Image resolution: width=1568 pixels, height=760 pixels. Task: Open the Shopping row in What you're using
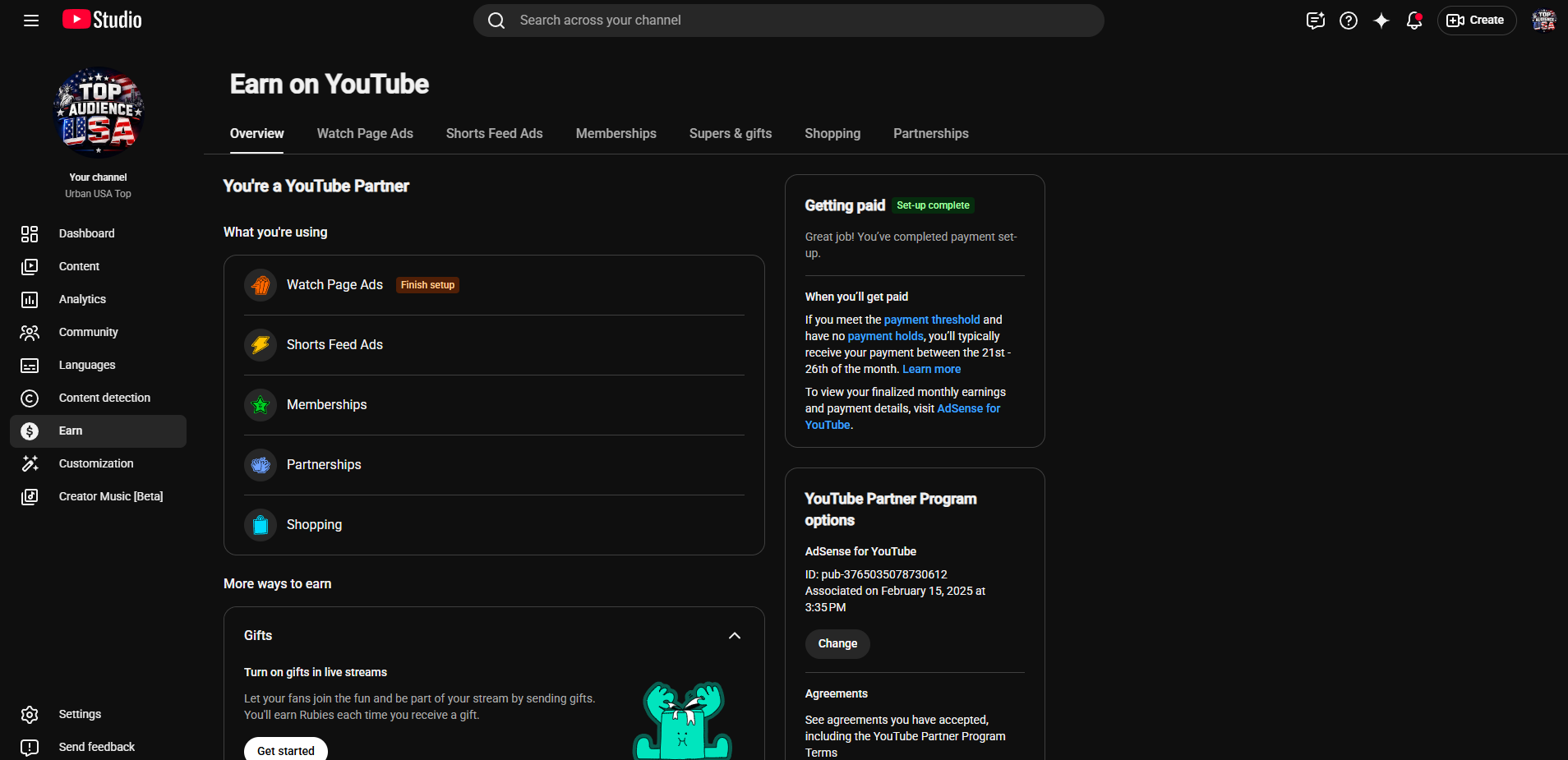click(x=494, y=525)
